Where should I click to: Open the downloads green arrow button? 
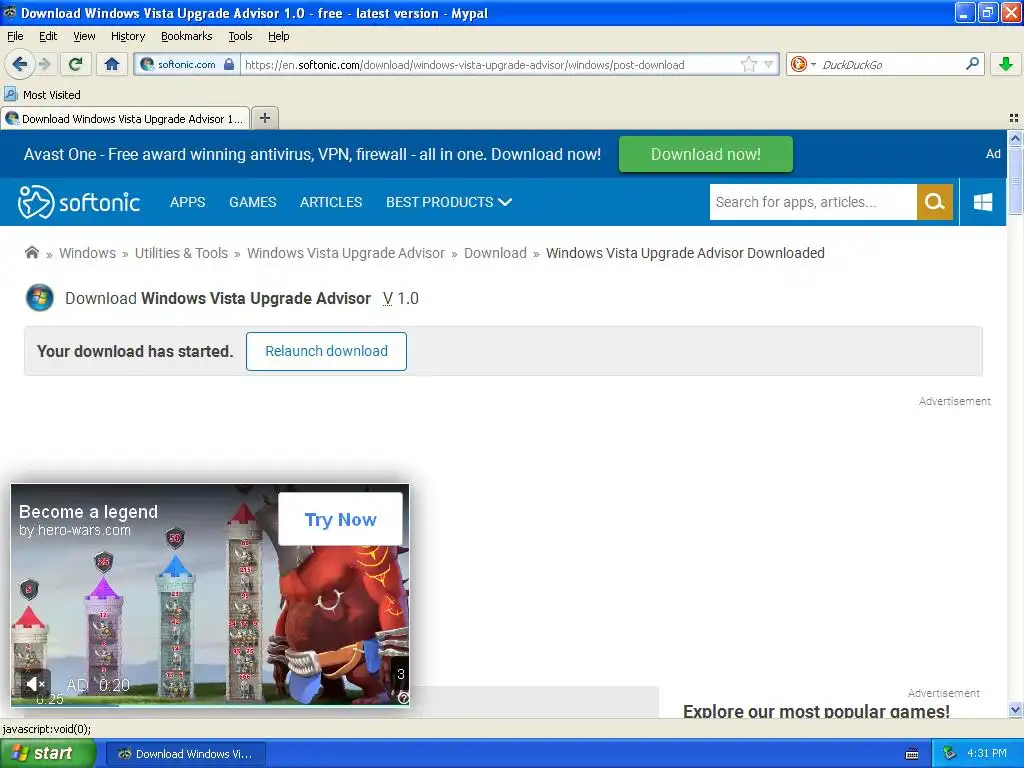[1006, 64]
